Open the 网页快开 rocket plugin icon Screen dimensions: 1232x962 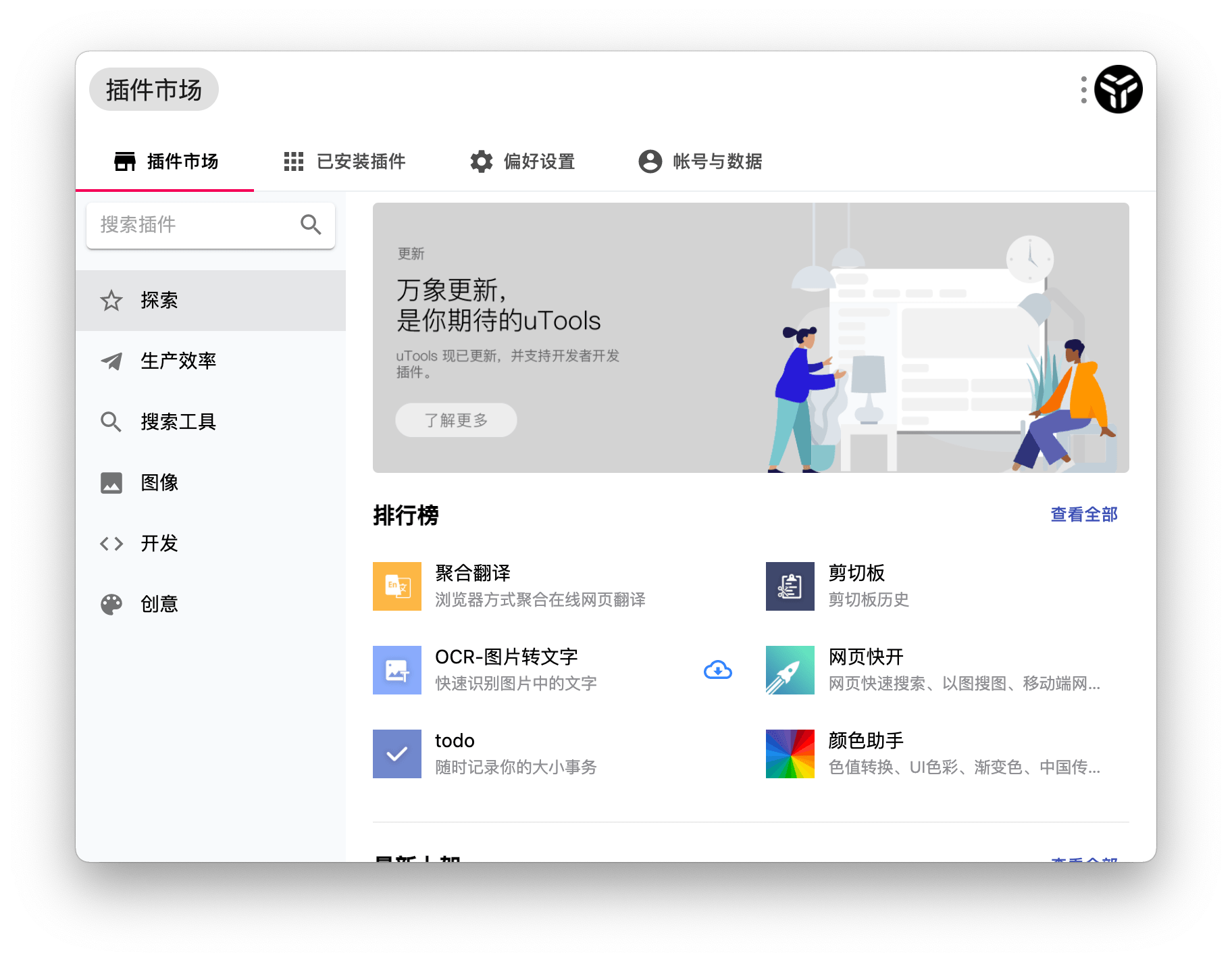pyautogui.click(x=789, y=669)
